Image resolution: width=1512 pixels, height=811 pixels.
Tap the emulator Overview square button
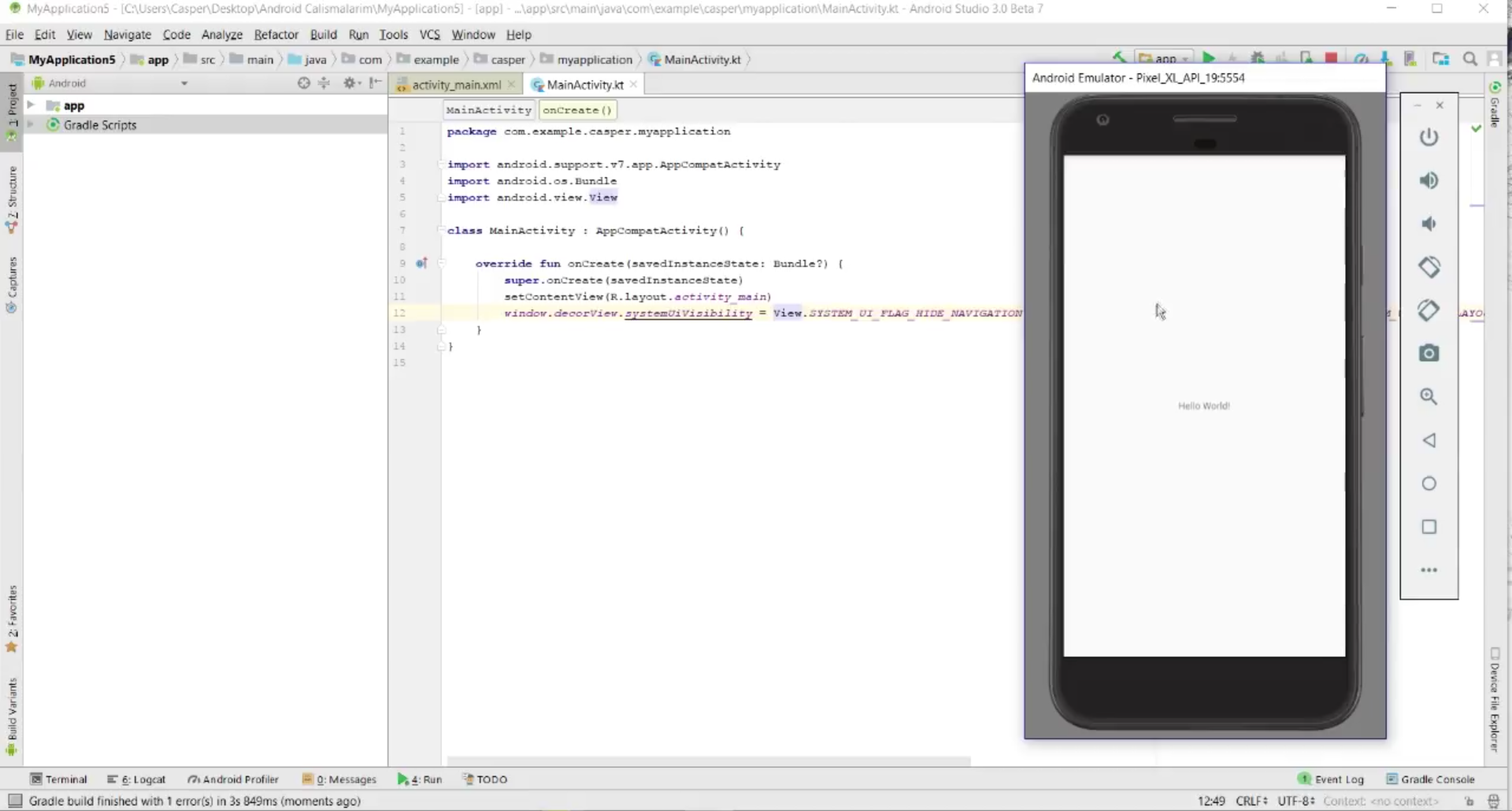tap(1429, 527)
